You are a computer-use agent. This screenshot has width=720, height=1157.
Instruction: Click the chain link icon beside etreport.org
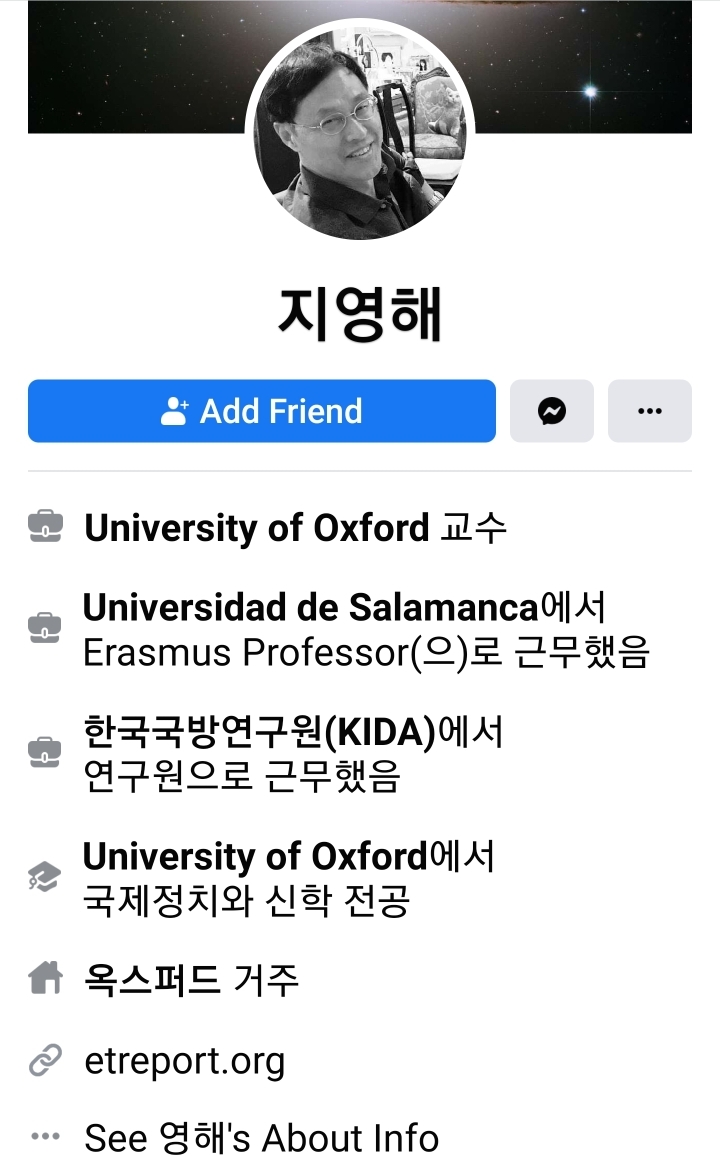(46, 1060)
